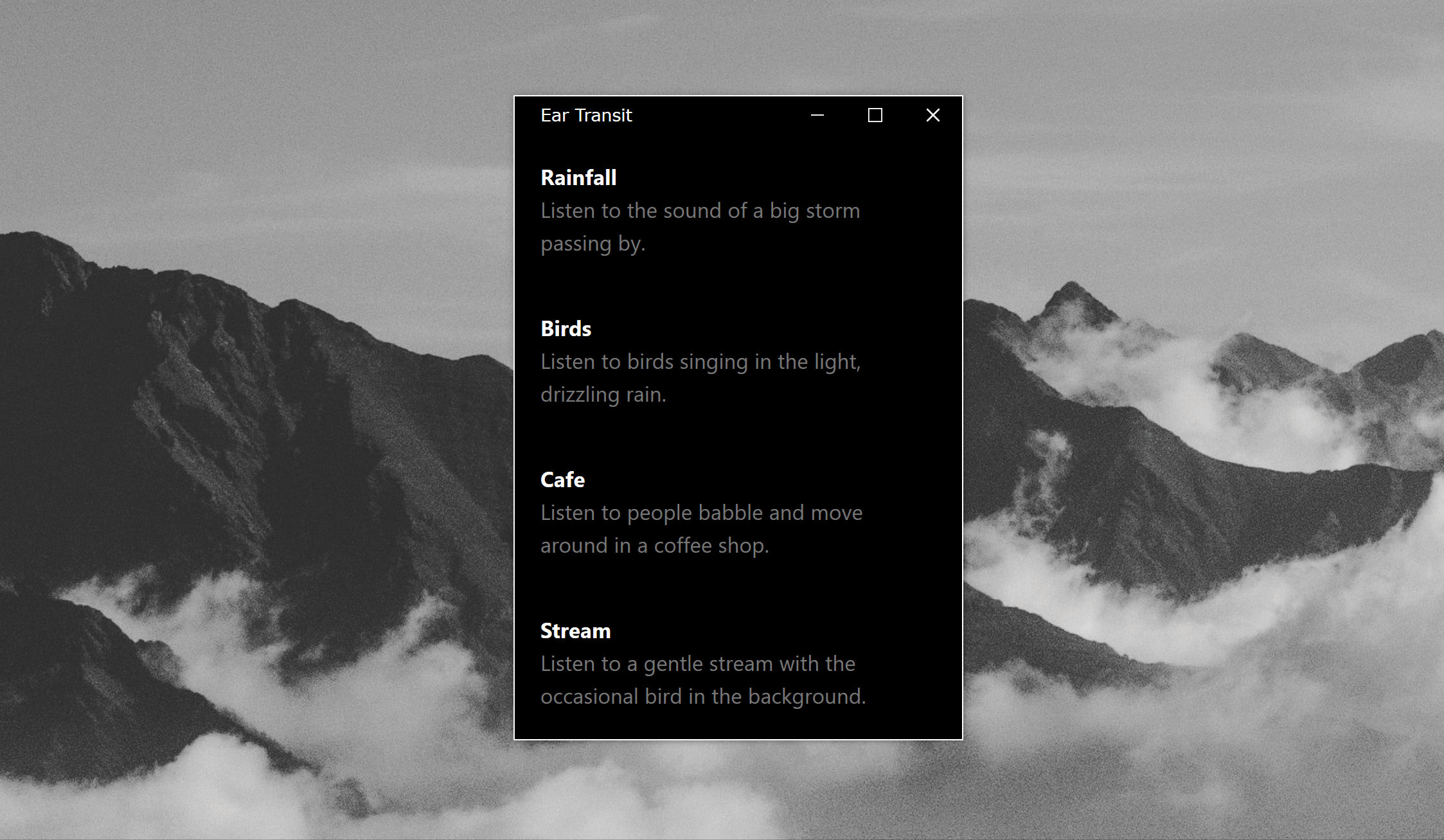Start the Cafe ambience
Viewport: 1444px width, 840px height.
(x=562, y=480)
